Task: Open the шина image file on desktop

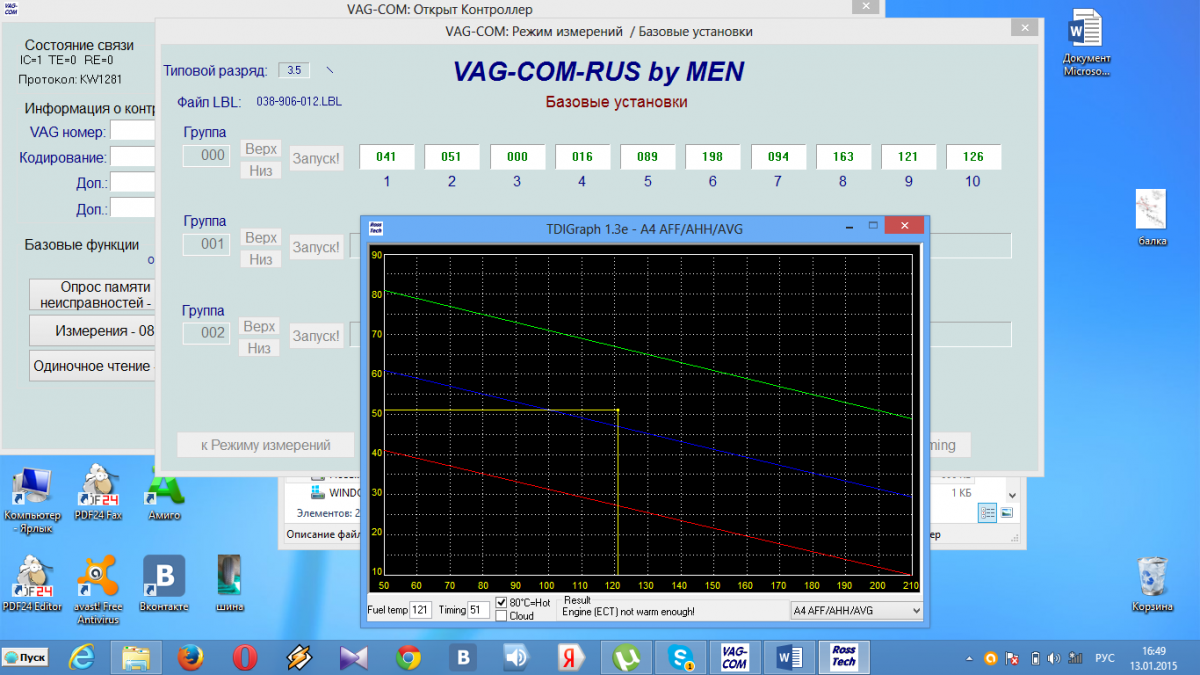Action: pyautogui.click(x=229, y=584)
